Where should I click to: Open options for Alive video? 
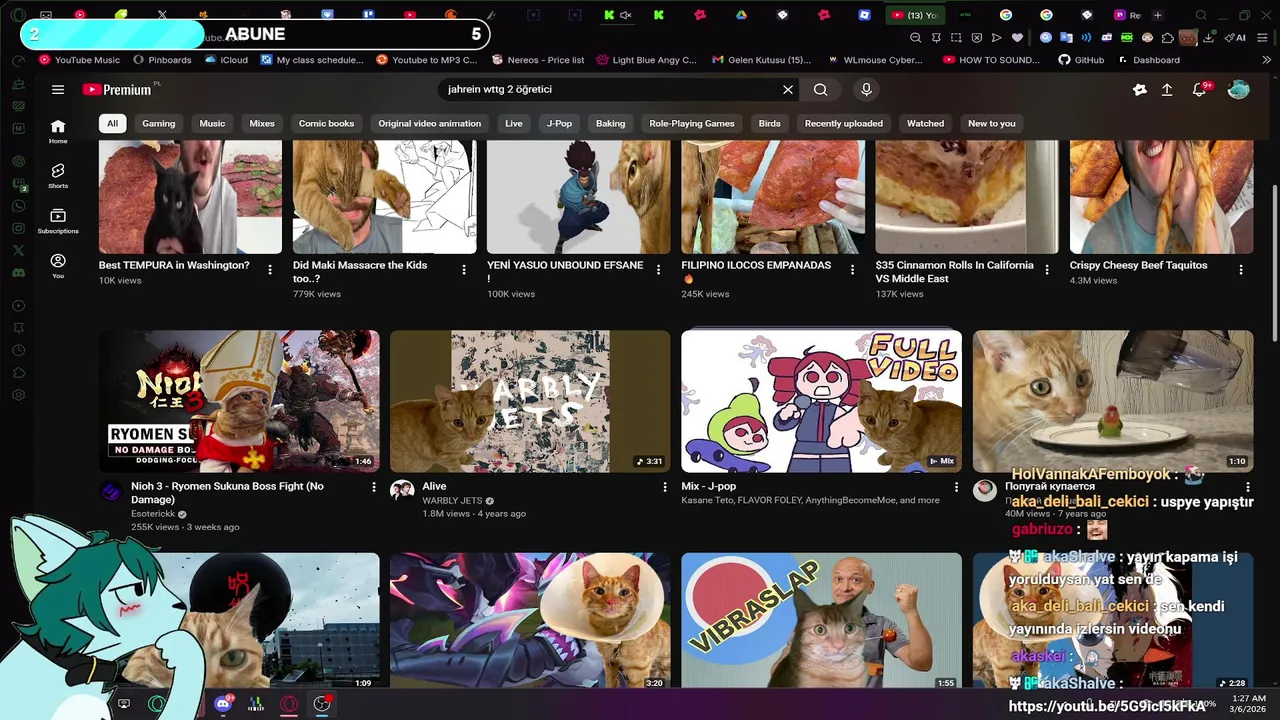(x=665, y=487)
